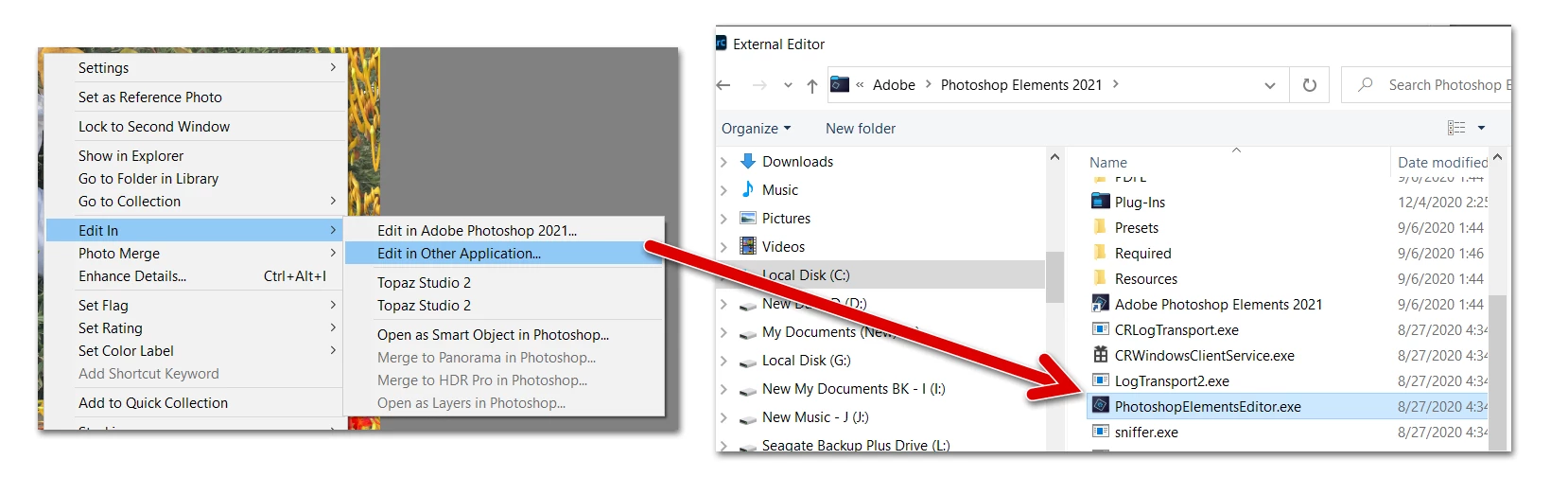Select Videos in navigation pane
The height and width of the screenshot is (477, 1568).
[x=783, y=247]
